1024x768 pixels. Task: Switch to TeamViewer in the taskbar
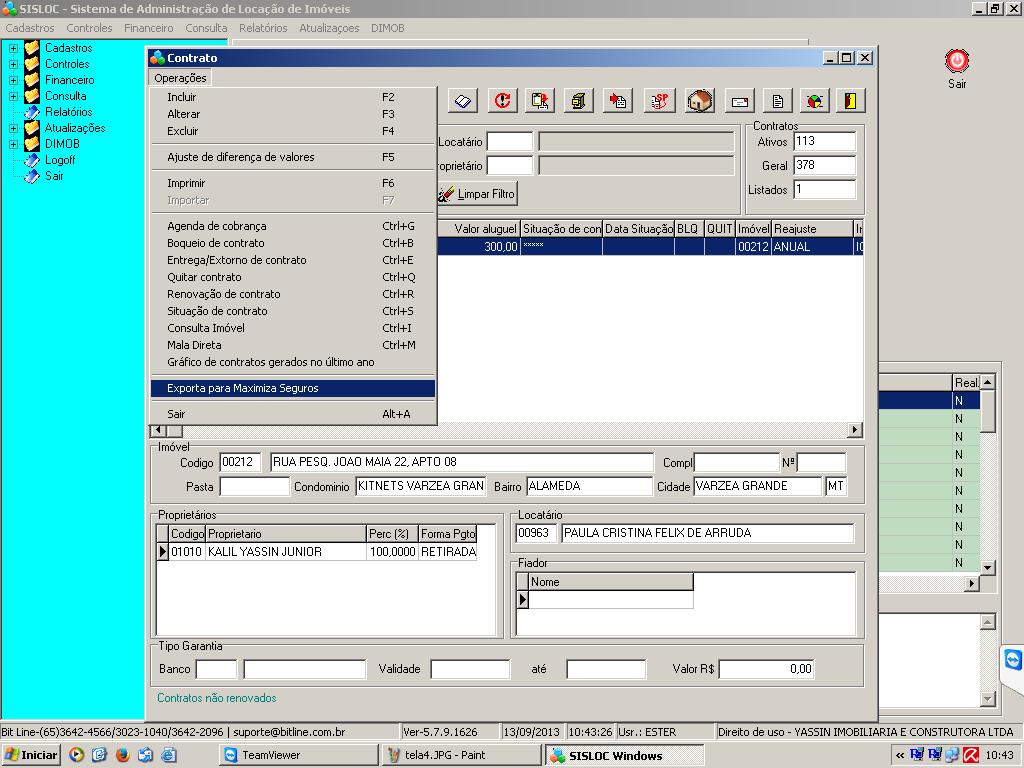pyautogui.click(x=298, y=755)
